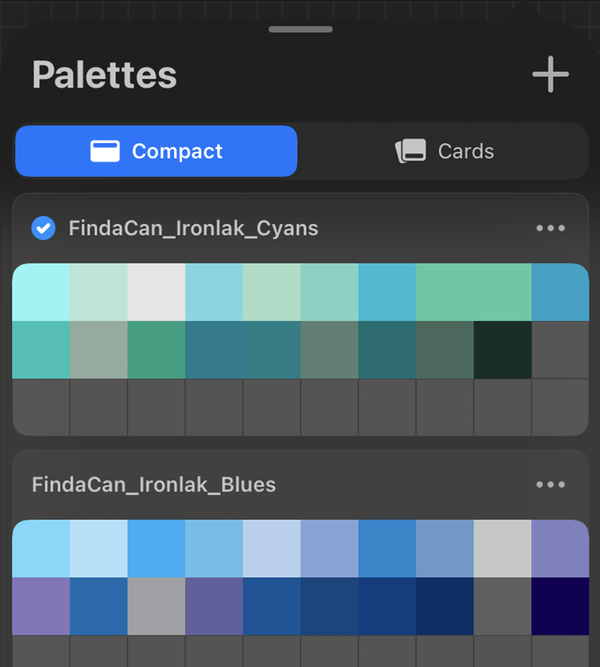The image size is (600, 667).
Task: Choose the dark indigo swatch in Blues
Action: tap(560, 606)
